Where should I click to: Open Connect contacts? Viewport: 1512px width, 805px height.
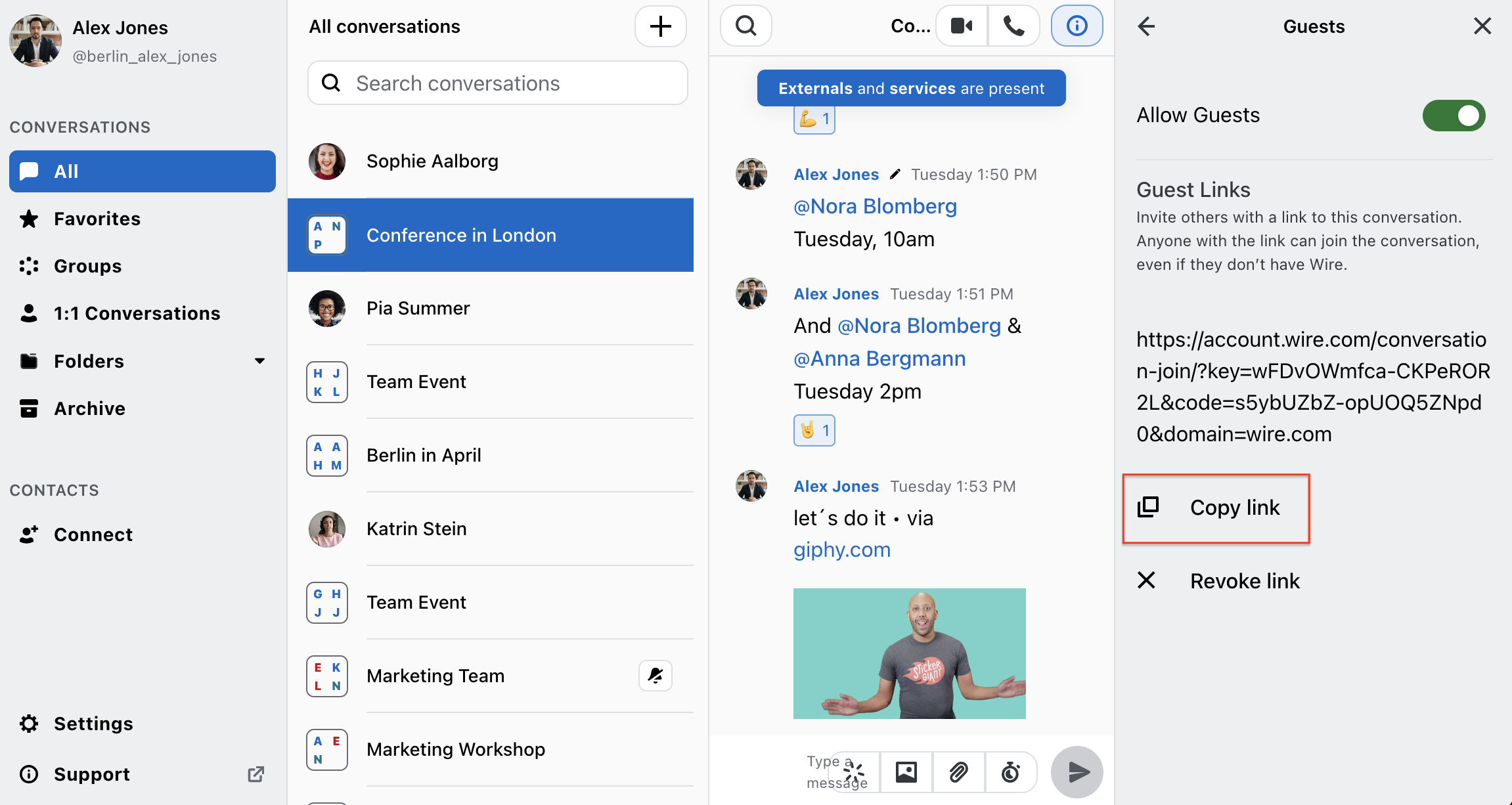(x=143, y=534)
